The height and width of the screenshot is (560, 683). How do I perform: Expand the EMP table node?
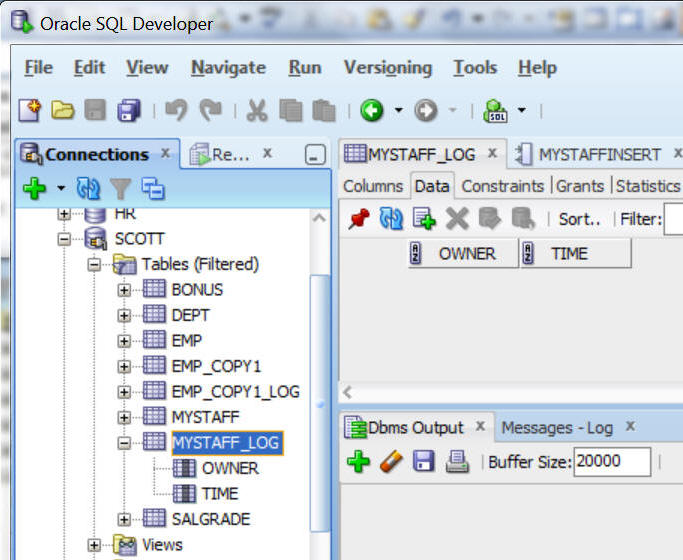pos(124,341)
